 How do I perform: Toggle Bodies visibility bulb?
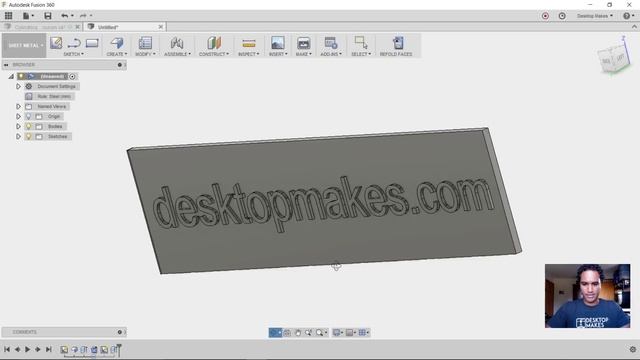tap(29, 127)
